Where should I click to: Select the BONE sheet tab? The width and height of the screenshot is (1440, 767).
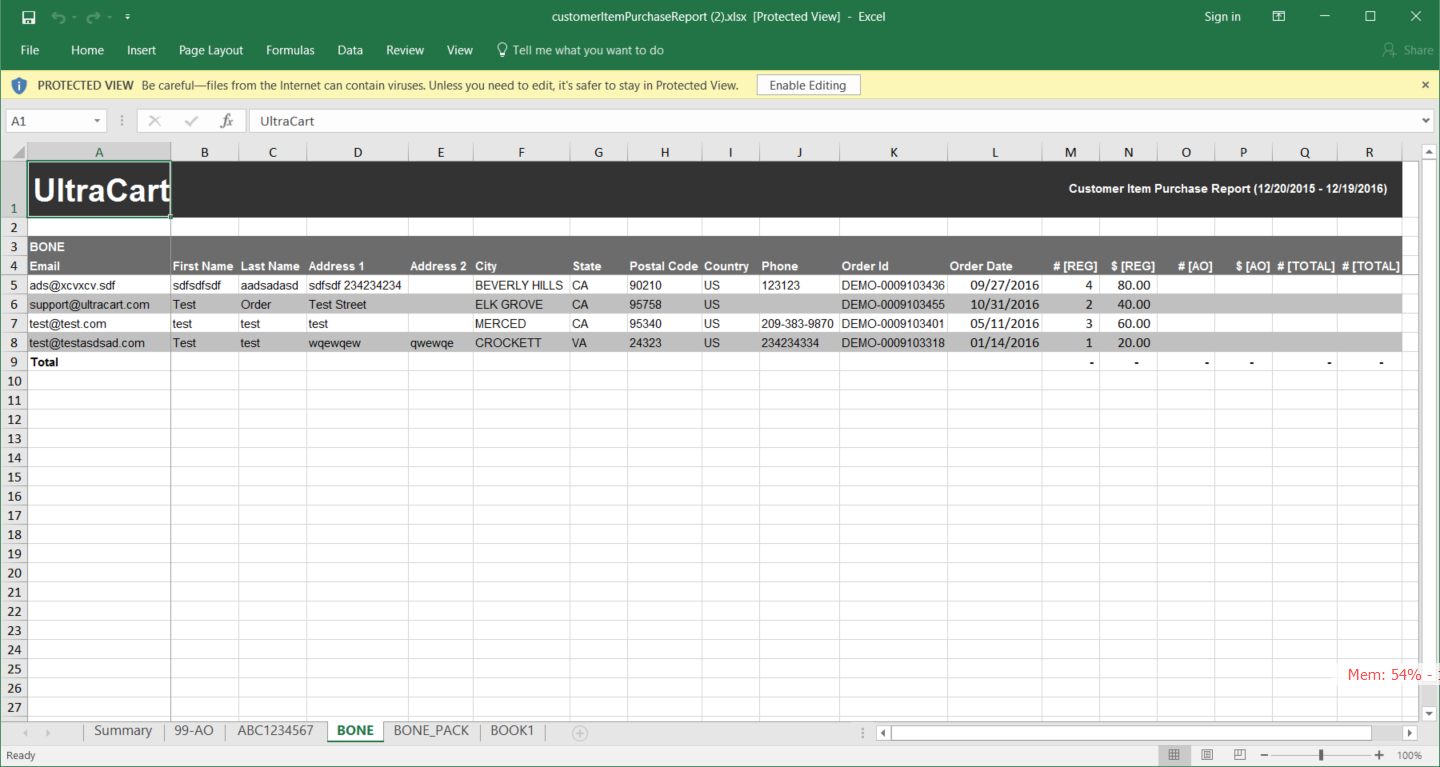point(355,731)
